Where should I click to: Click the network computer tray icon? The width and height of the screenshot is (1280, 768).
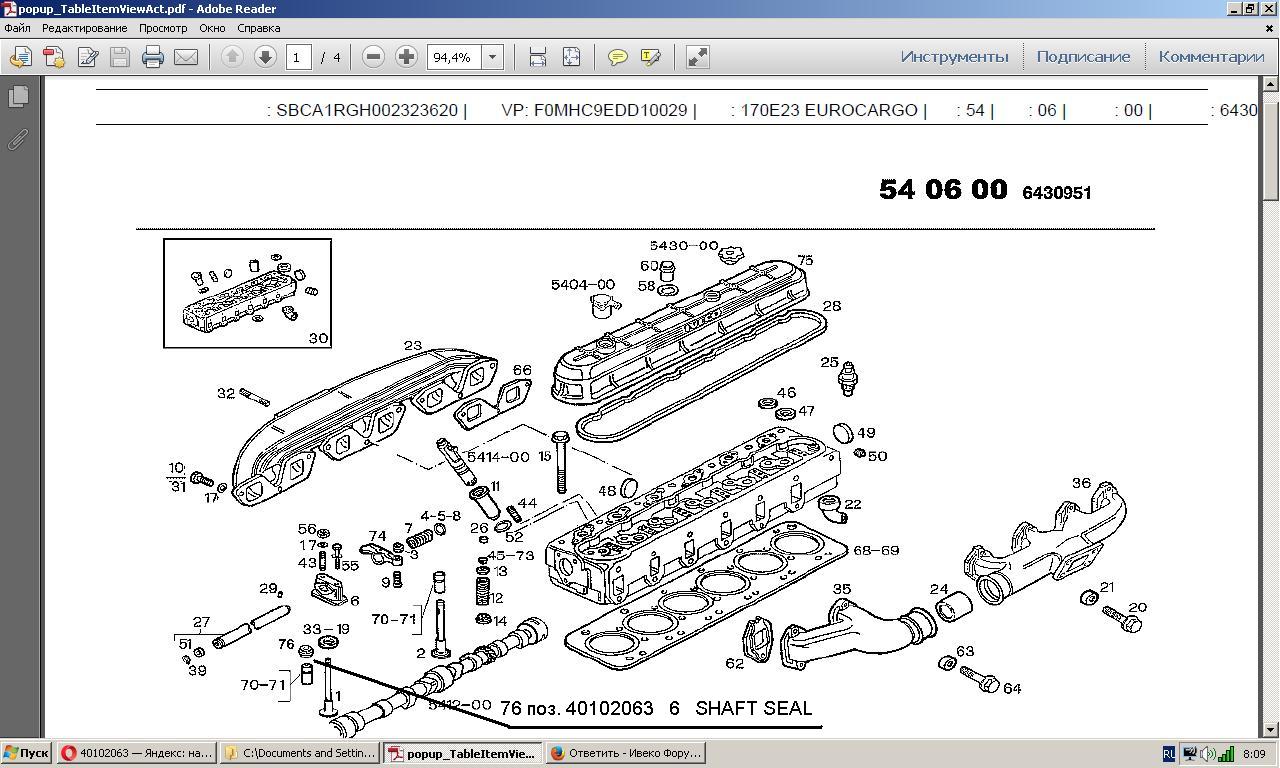(x=1189, y=754)
